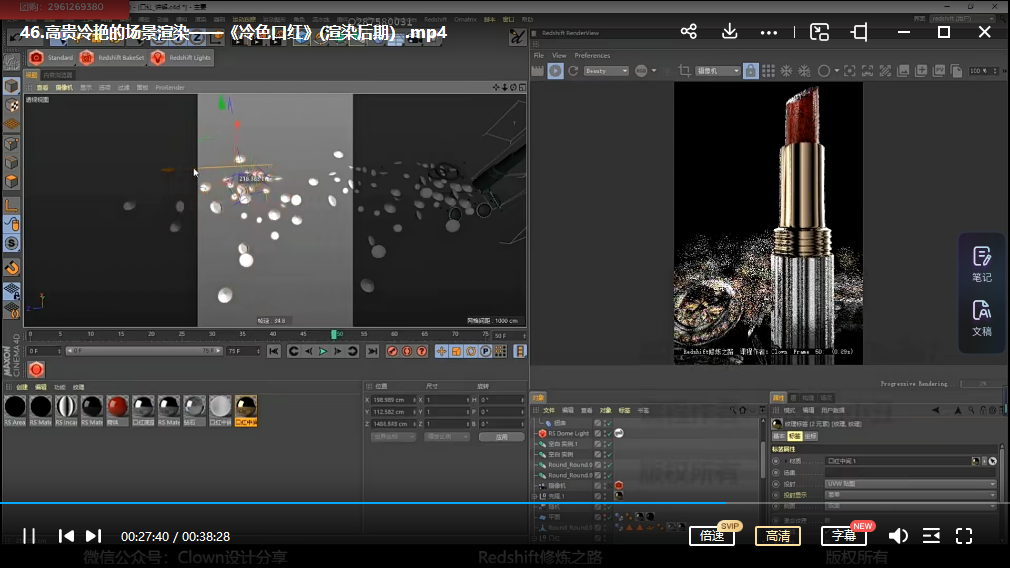
Task: Share the video with the share icon
Action: [x=689, y=32]
